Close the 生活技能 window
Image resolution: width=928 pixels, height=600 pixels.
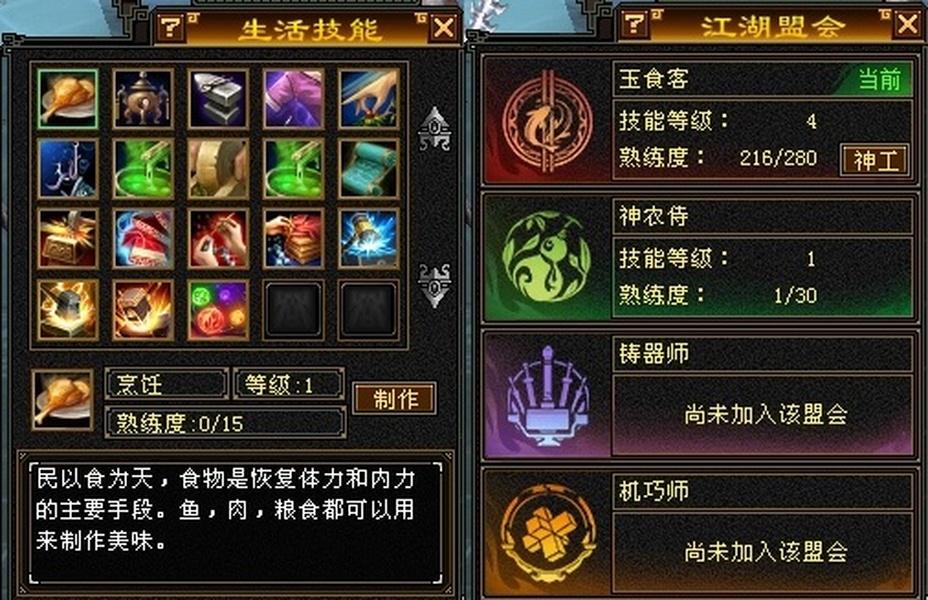(444, 28)
